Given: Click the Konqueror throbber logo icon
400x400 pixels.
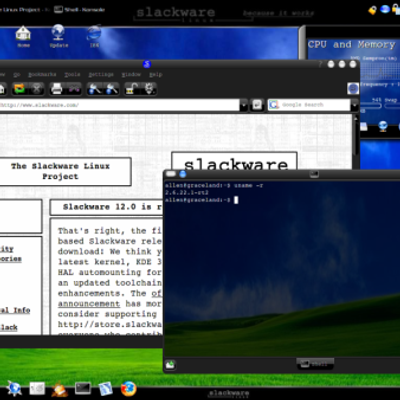Looking at the screenshot, I should point(353,89).
